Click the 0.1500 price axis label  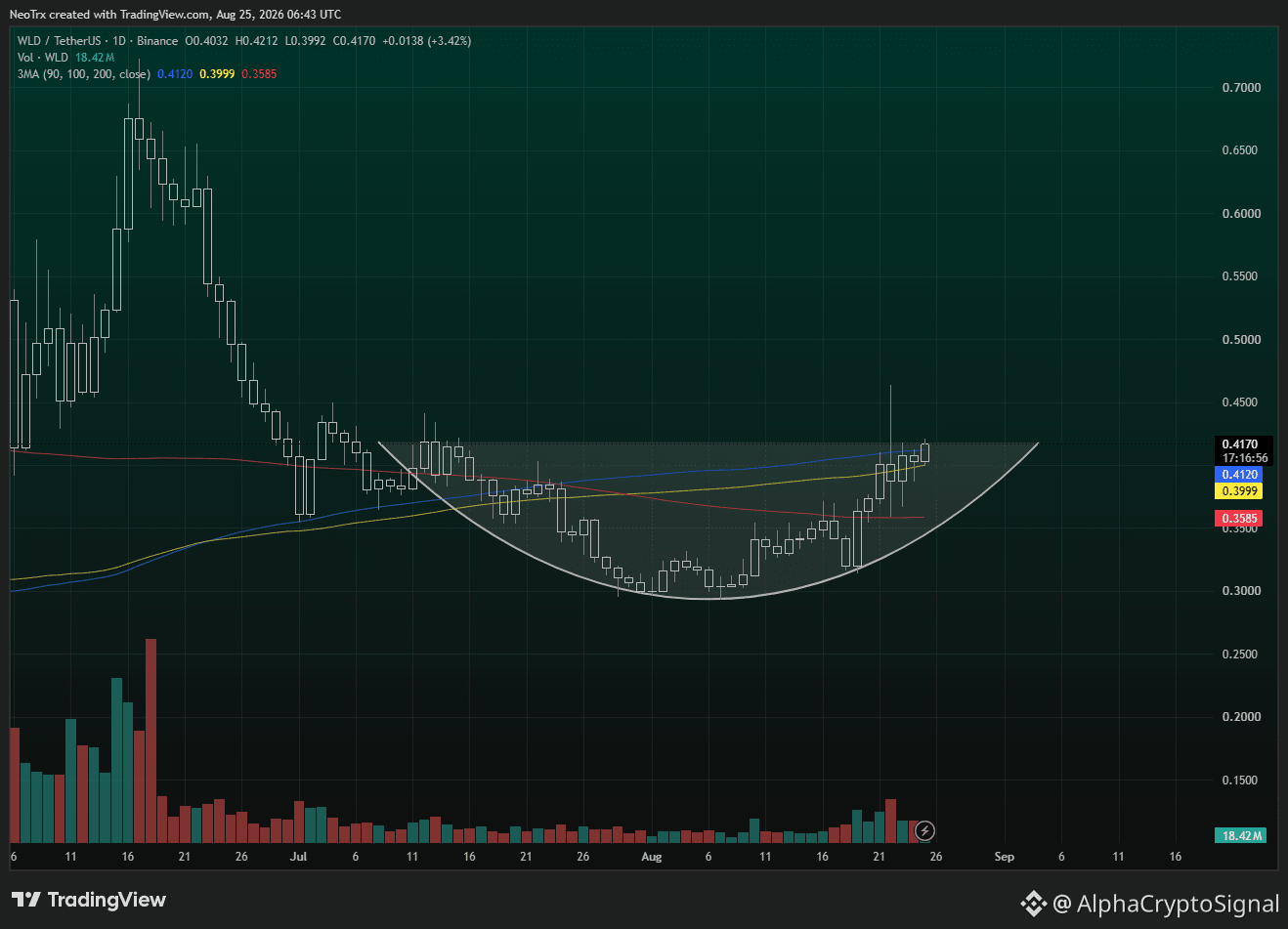1241,781
